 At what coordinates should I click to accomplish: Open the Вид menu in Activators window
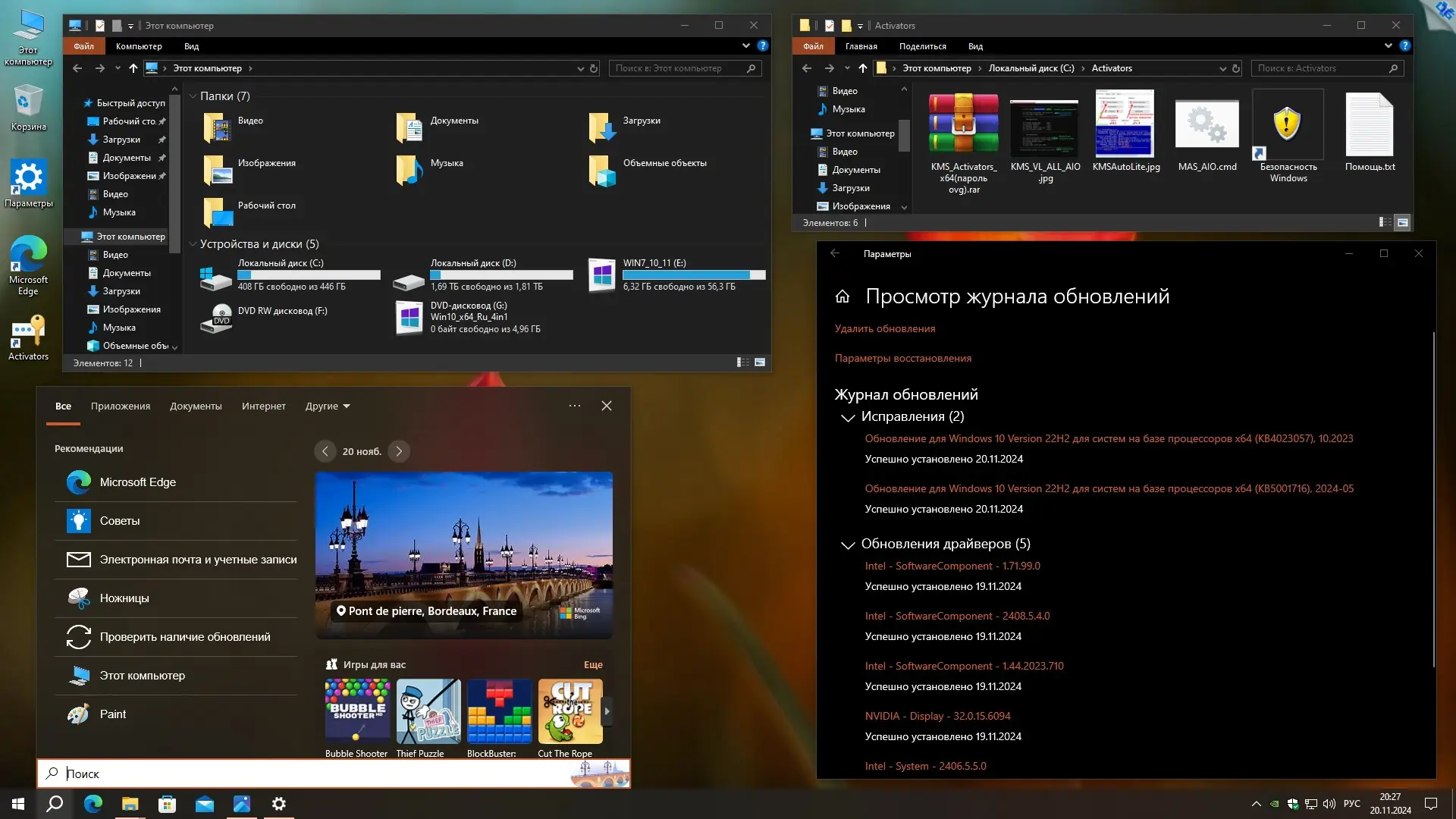[974, 46]
